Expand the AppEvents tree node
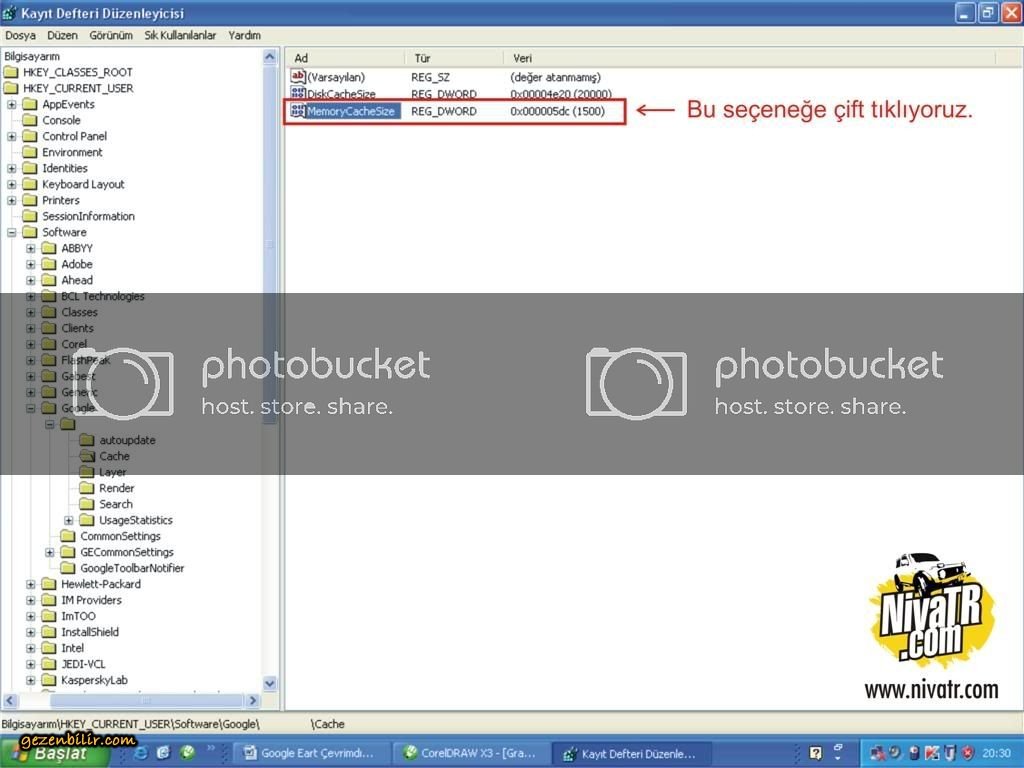The height and width of the screenshot is (768, 1024). pyautogui.click(x=12, y=104)
